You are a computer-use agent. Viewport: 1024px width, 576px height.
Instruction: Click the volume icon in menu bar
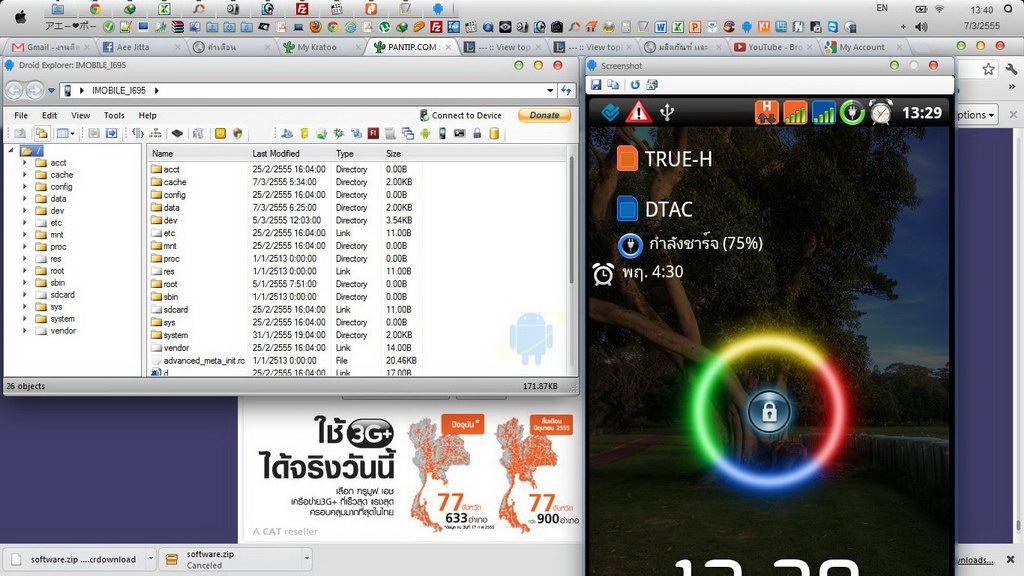[x=921, y=27]
